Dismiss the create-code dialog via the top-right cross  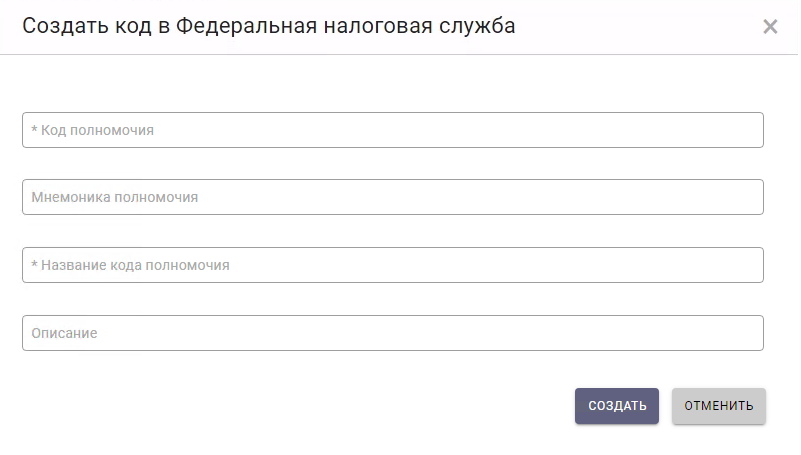[770, 27]
